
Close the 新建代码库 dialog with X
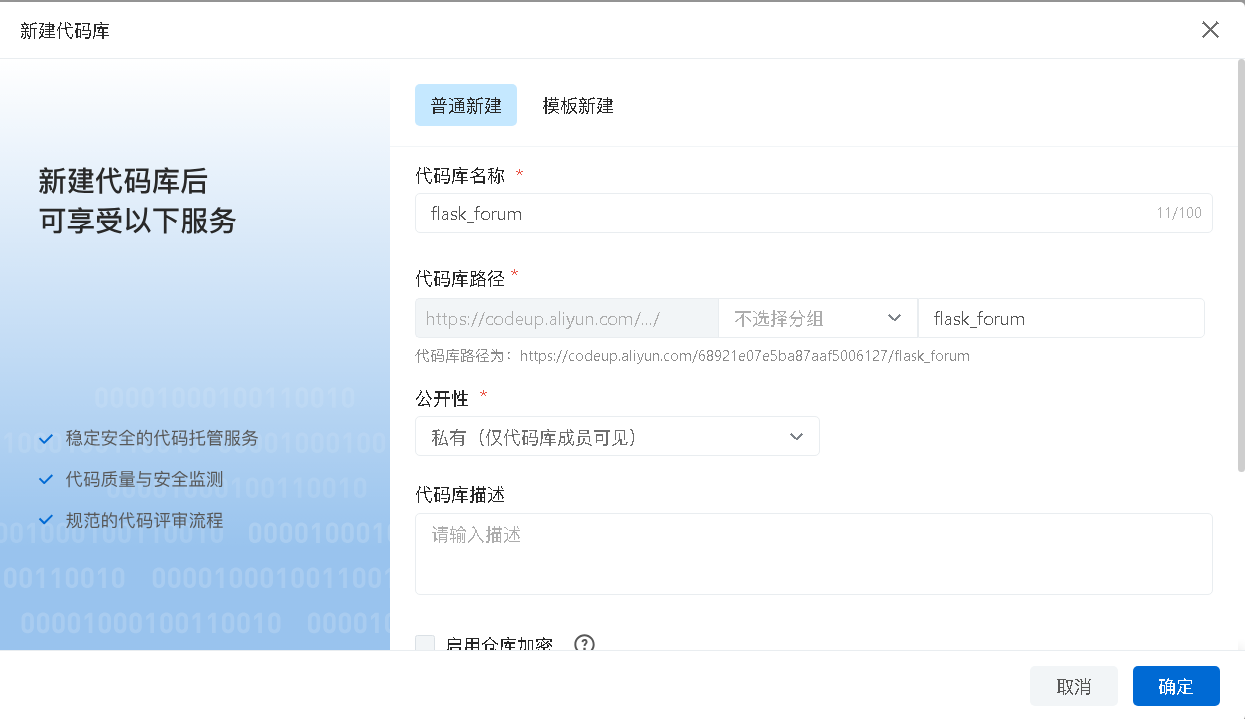coord(1210,29)
